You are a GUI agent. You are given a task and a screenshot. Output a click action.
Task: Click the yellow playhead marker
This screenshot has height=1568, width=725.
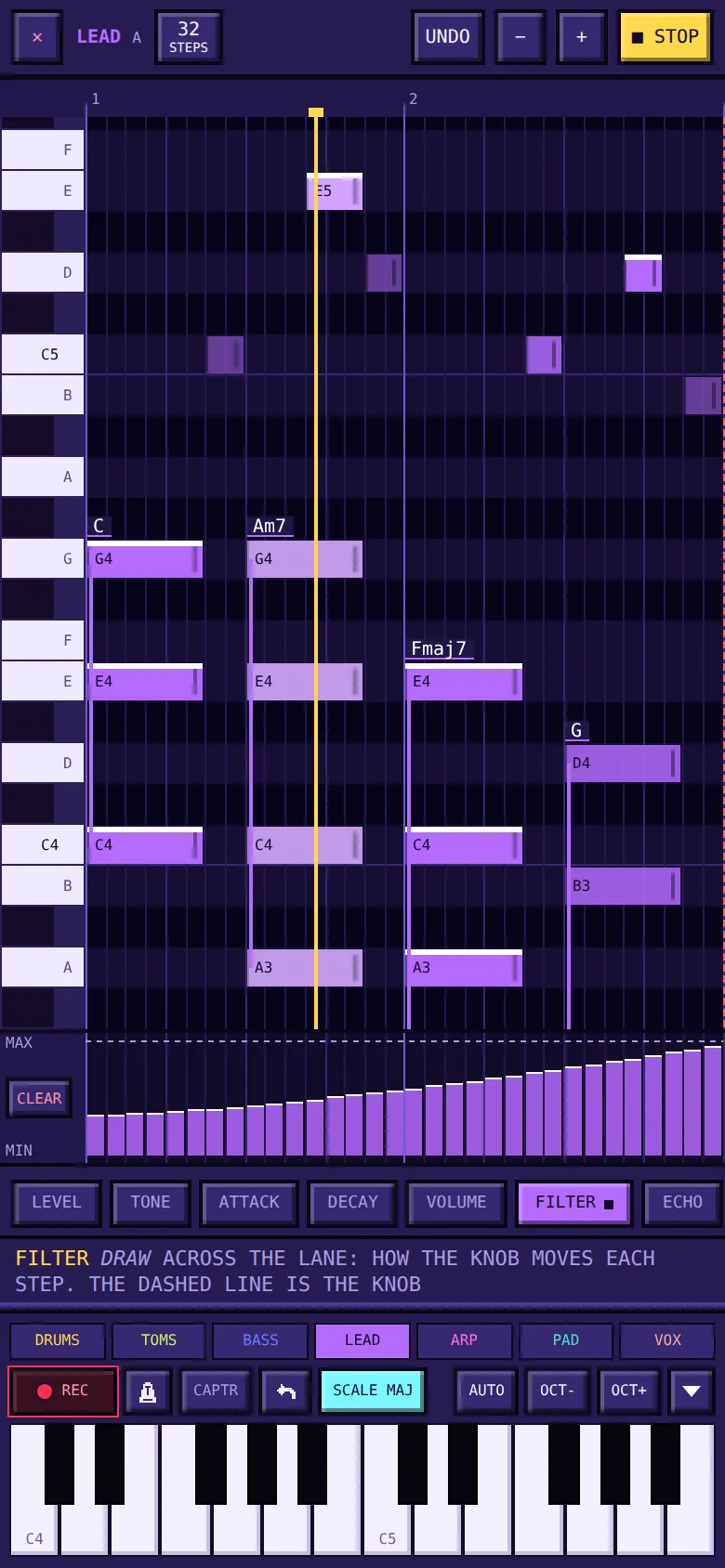(316, 112)
